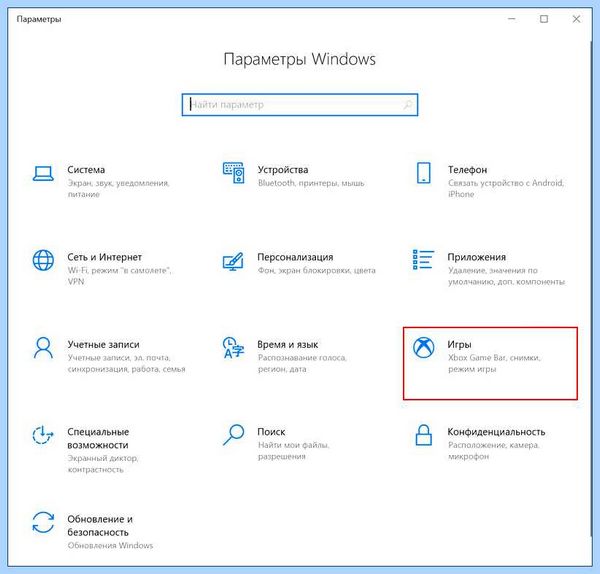
Task: Go to the Устройства heading
Action: tap(283, 170)
